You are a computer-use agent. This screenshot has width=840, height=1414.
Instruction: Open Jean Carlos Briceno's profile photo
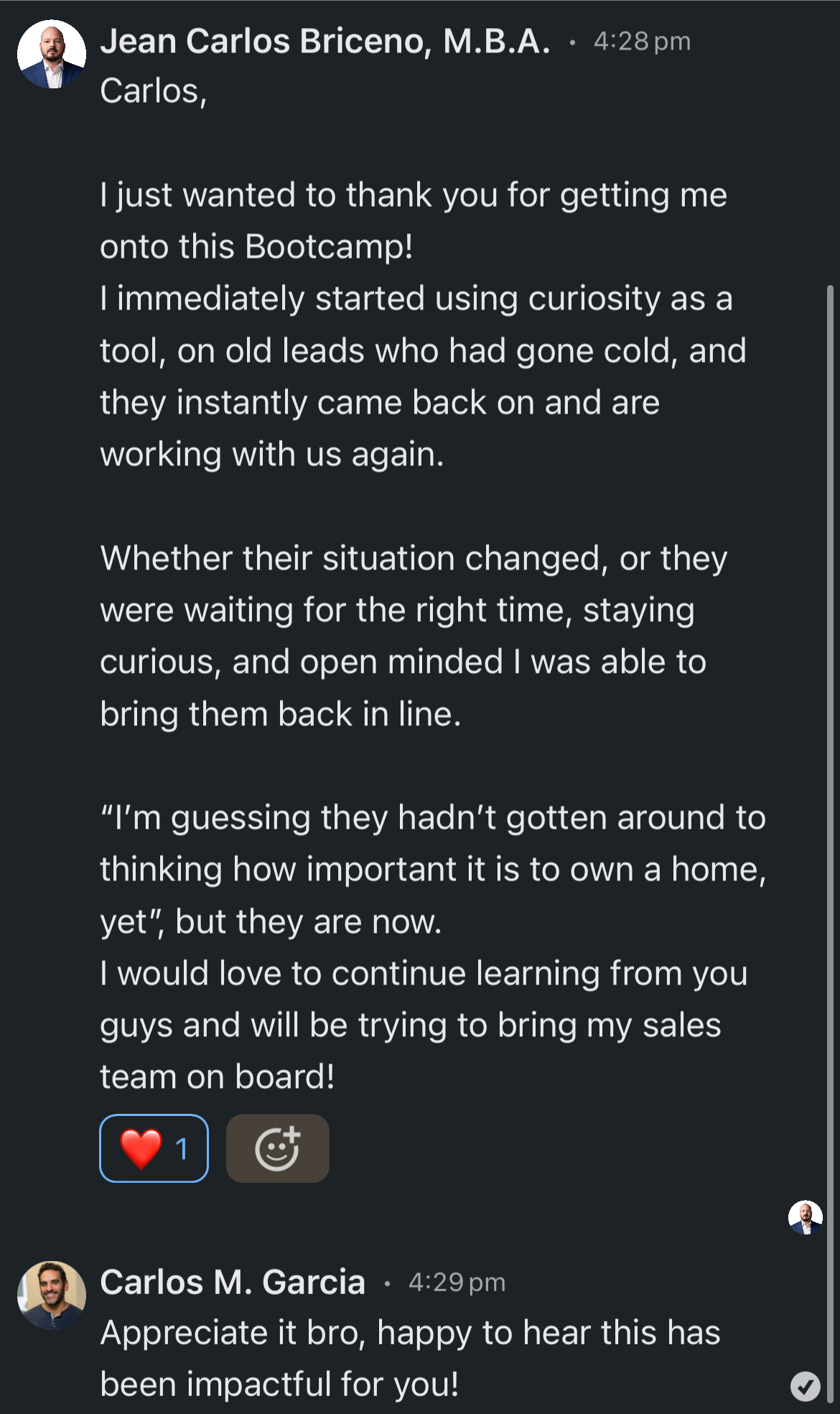[52, 55]
